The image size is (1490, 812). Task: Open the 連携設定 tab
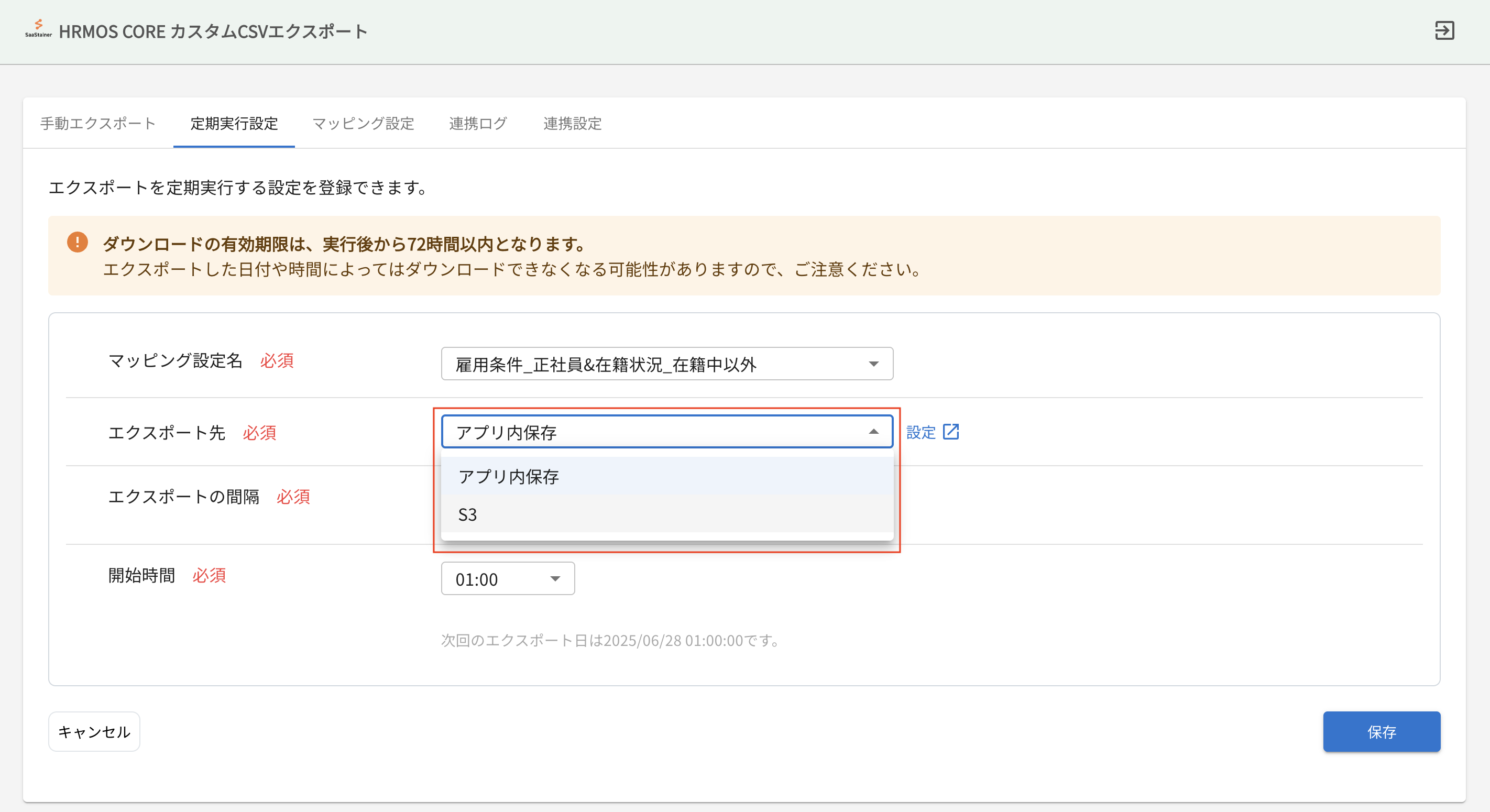[x=572, y=123]
